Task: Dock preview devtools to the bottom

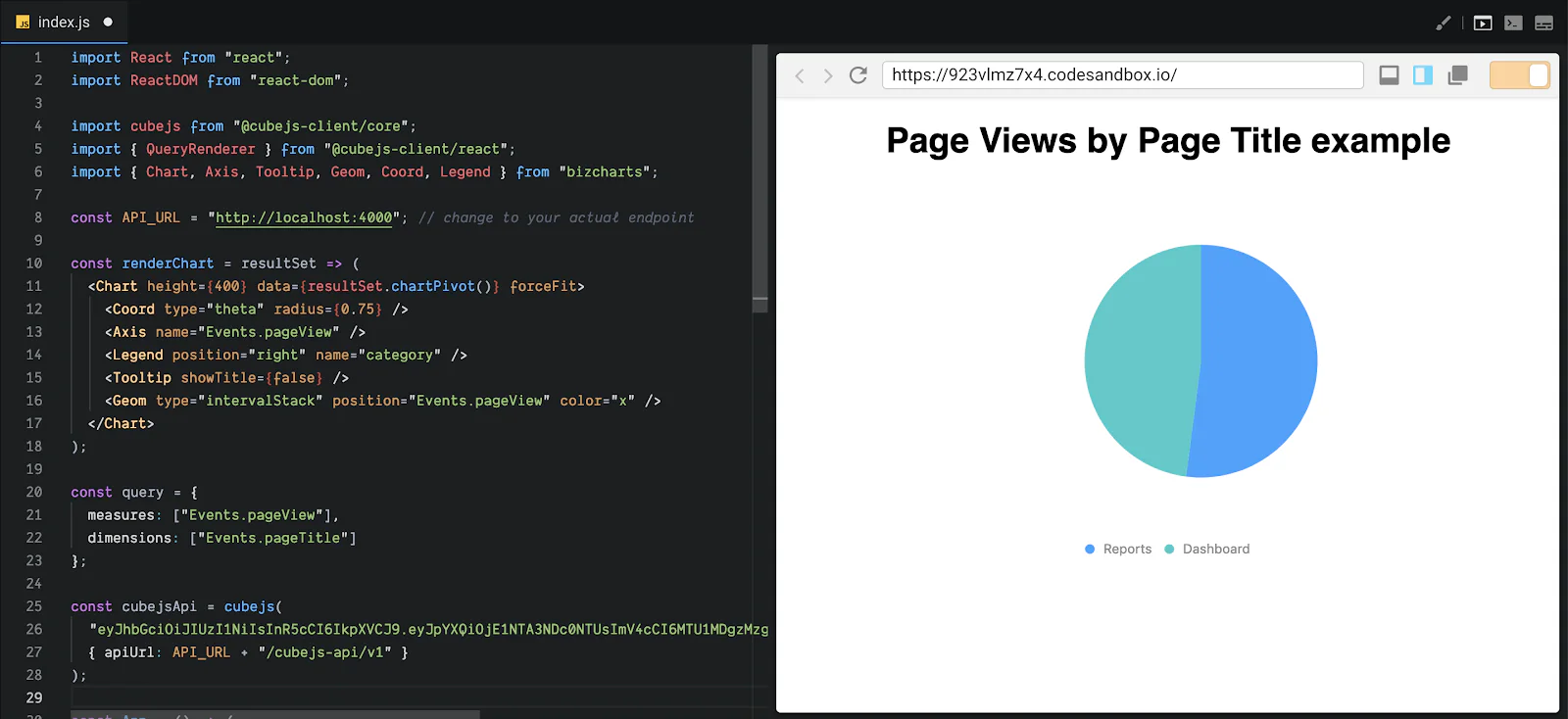Action: point(1389,75)
